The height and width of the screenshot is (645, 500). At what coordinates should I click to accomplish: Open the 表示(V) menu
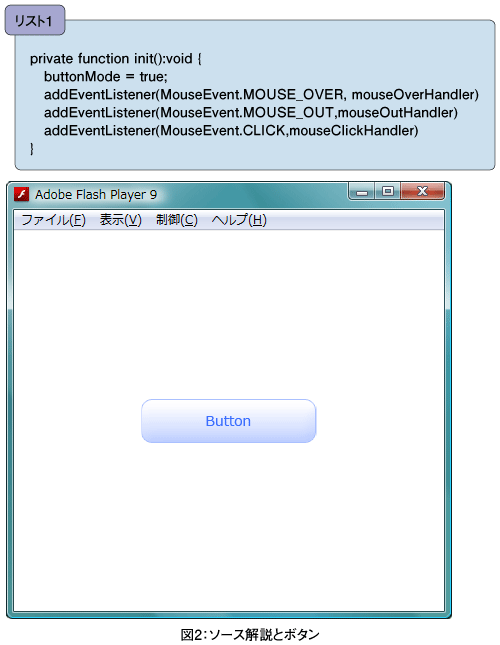point(120,220)
